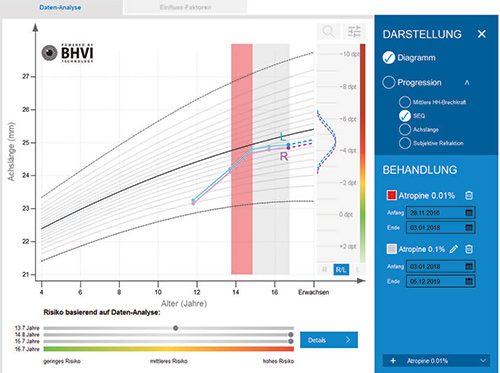Click the red Atropine 0.01% color swatch

pyautogui.click(x=391, y=195)
